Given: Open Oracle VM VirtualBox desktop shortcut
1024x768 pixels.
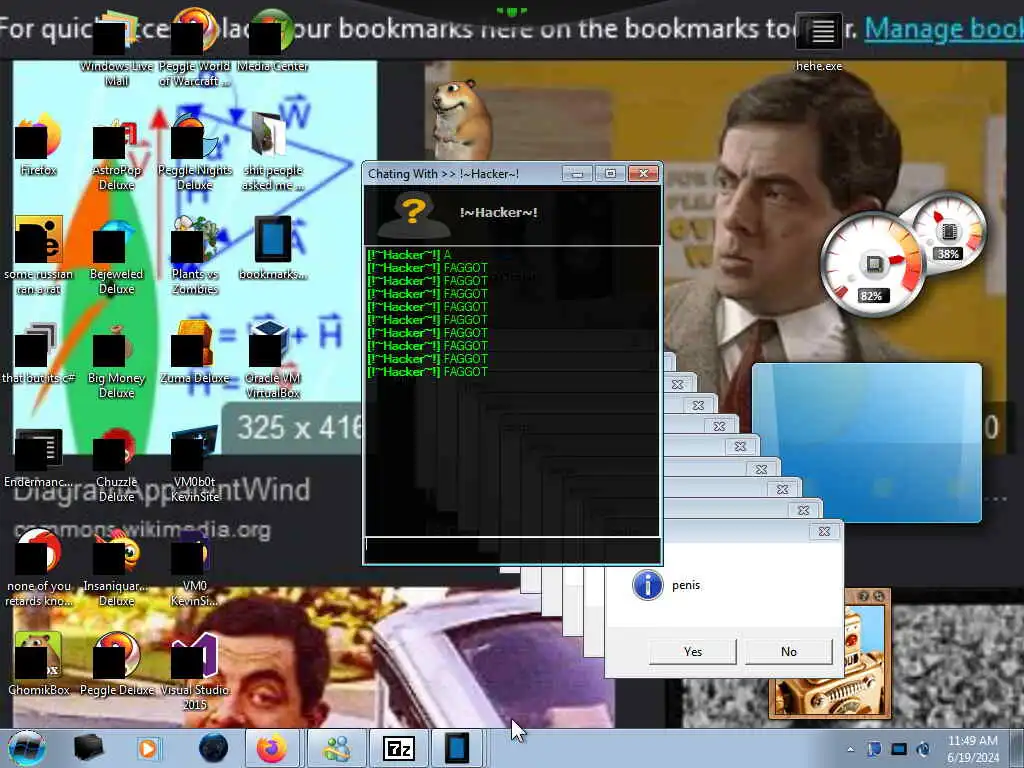Looking at the screenshot, I should tap(272, 360).
